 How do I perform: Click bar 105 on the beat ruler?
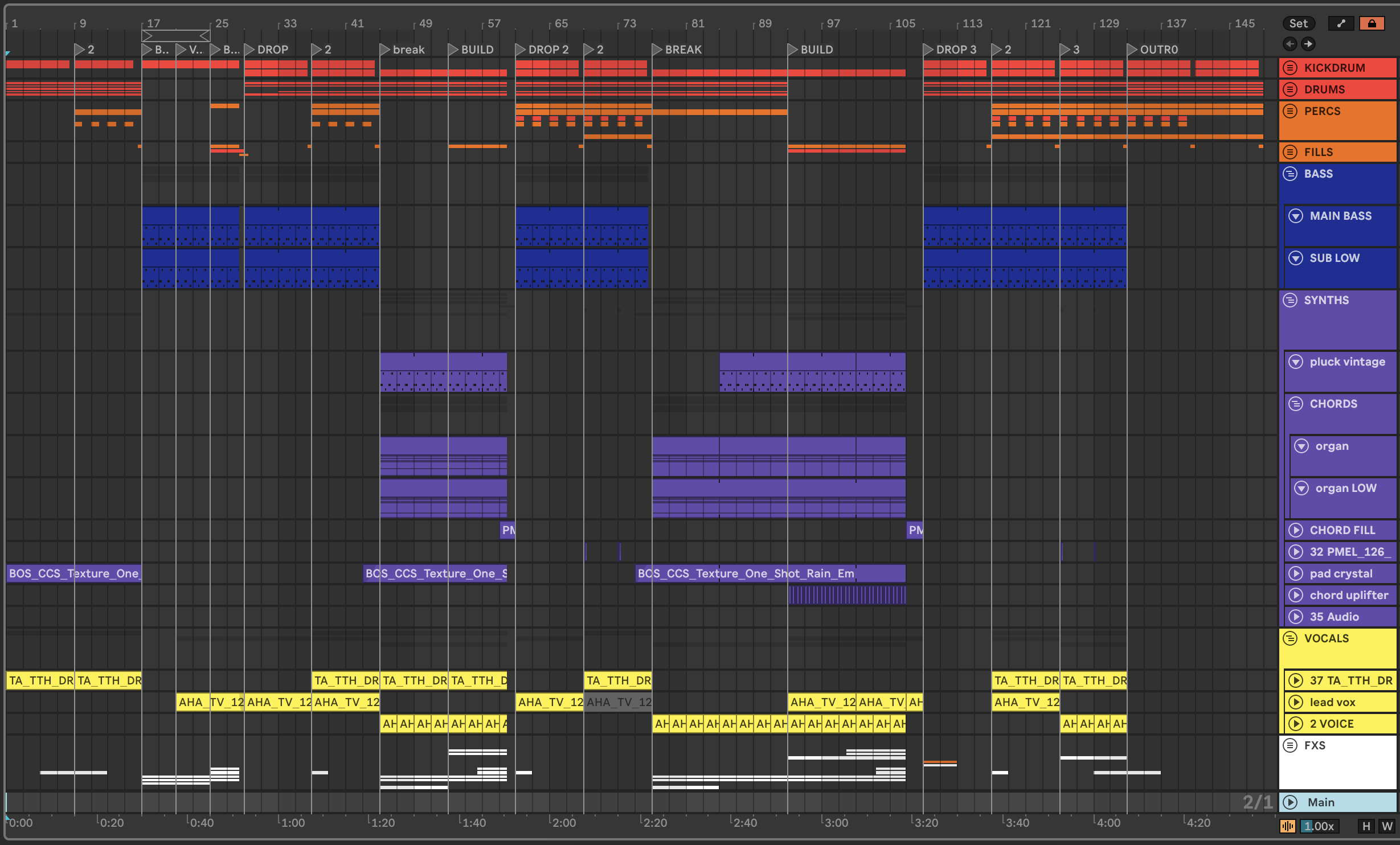click(904, 23)
